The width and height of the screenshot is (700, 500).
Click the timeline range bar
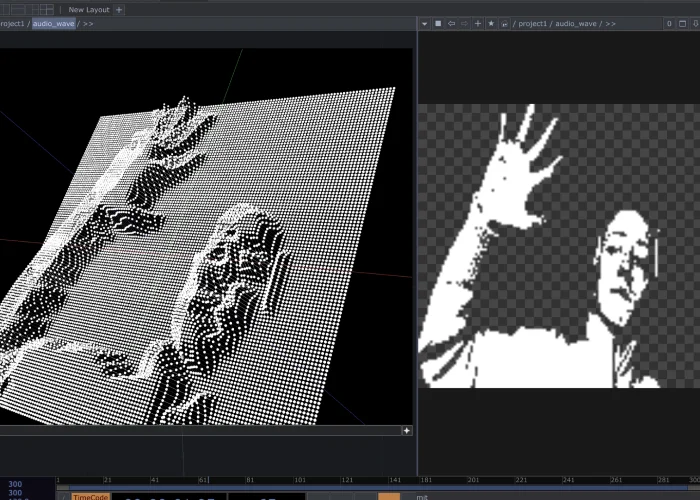[378, 488]
